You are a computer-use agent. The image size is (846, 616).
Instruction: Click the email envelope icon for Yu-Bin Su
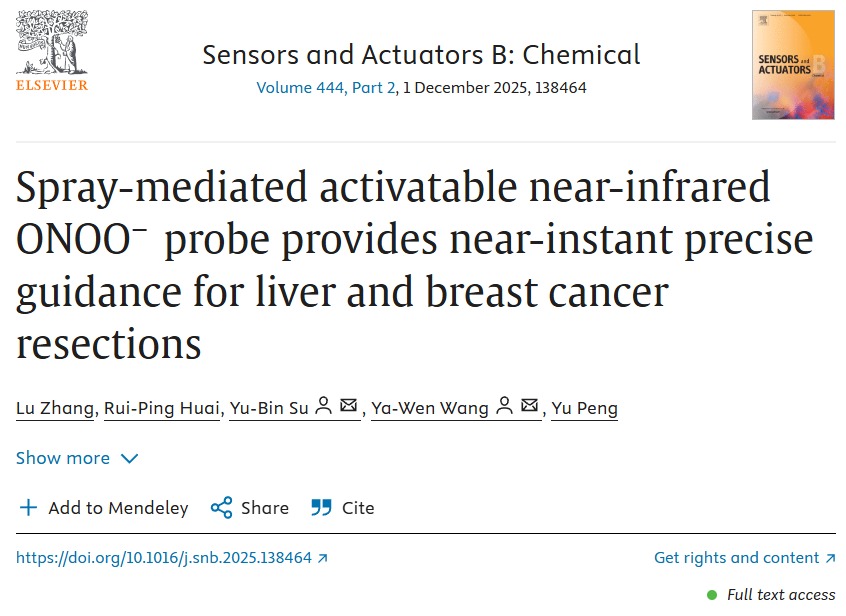[349, 406]
